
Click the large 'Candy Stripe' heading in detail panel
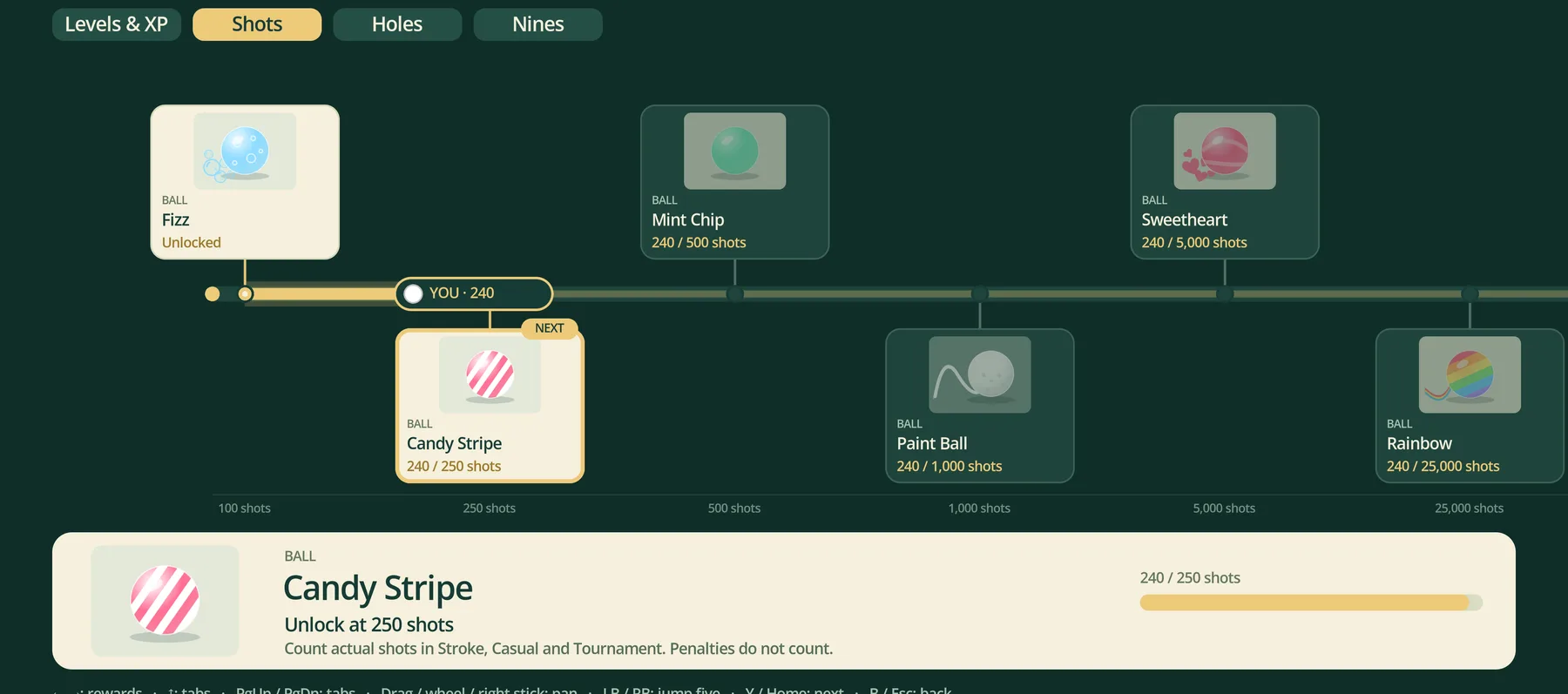378,589
